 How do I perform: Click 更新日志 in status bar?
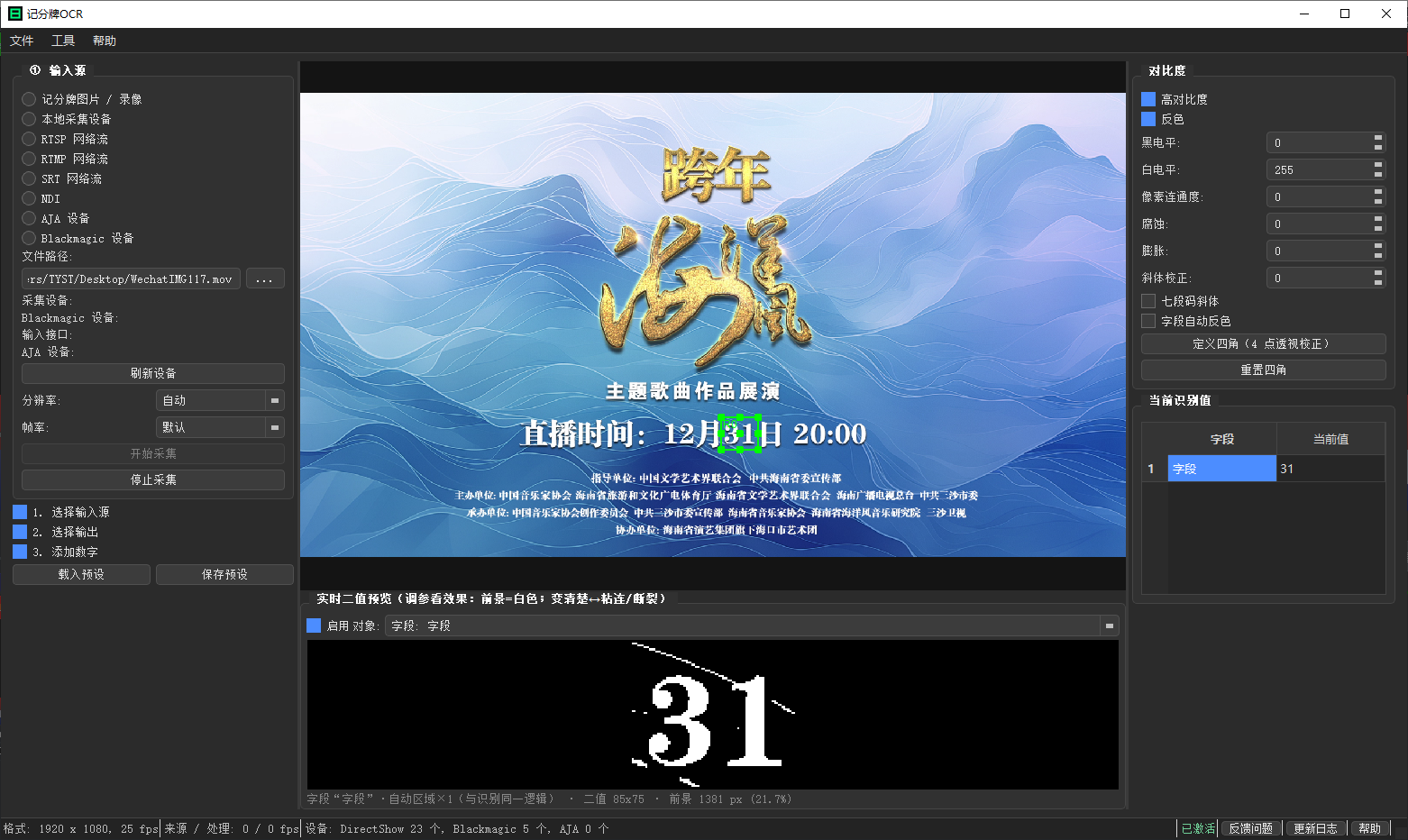[1315, 828]
